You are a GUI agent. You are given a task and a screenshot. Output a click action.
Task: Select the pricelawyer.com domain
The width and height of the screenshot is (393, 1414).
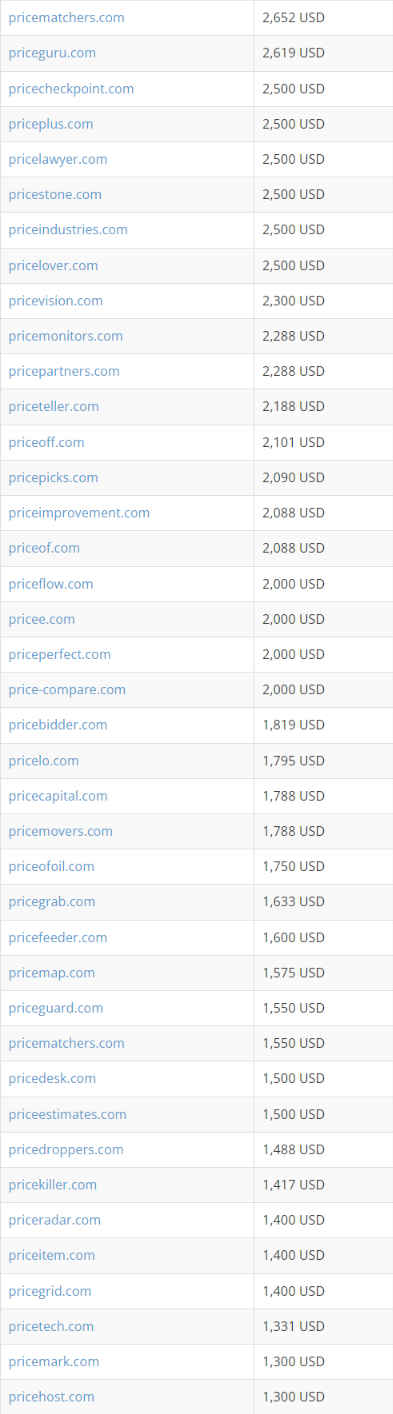[58, 159]
